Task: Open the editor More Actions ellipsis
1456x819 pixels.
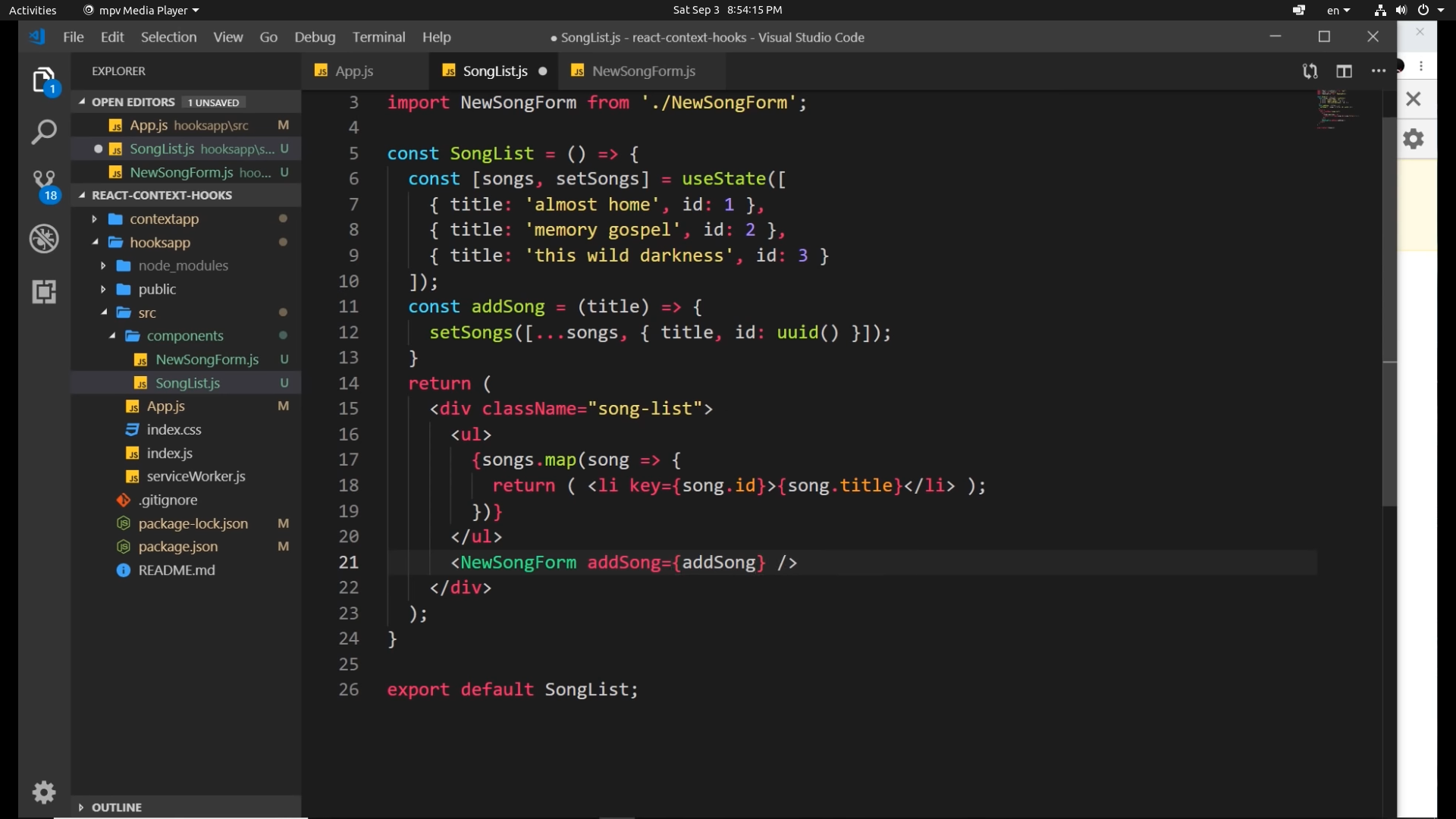Action: tap(1379, 71)
